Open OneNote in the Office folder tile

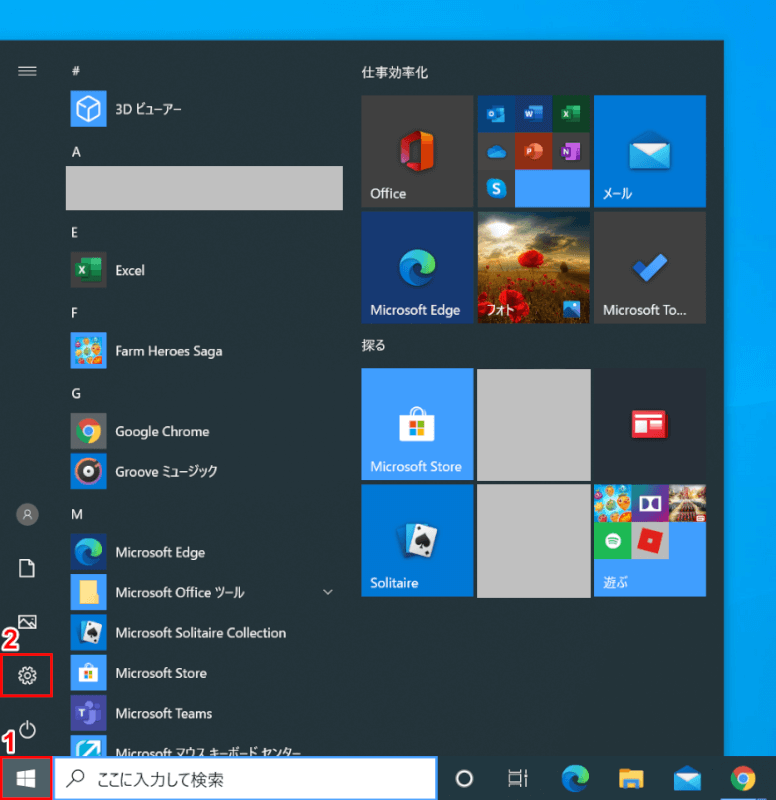click(571, 151)
